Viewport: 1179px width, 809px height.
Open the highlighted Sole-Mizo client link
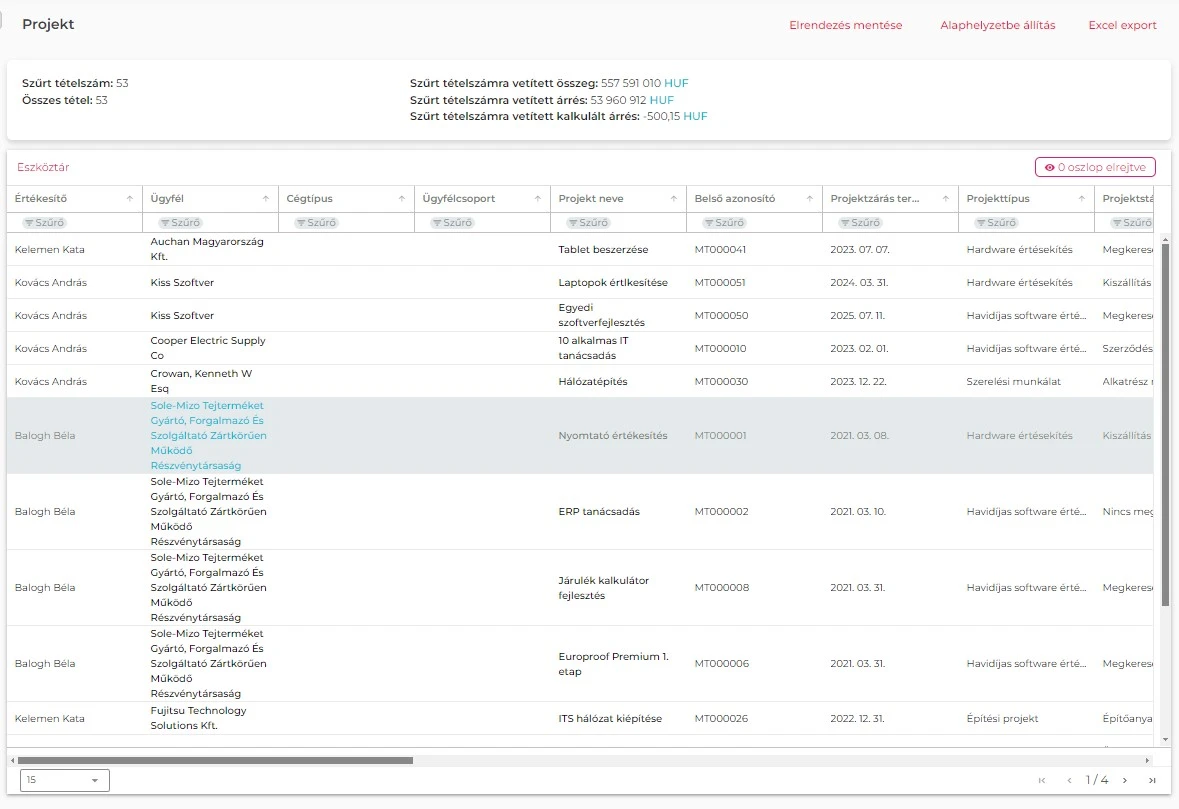pyautogui.click(x=208, y=436)
